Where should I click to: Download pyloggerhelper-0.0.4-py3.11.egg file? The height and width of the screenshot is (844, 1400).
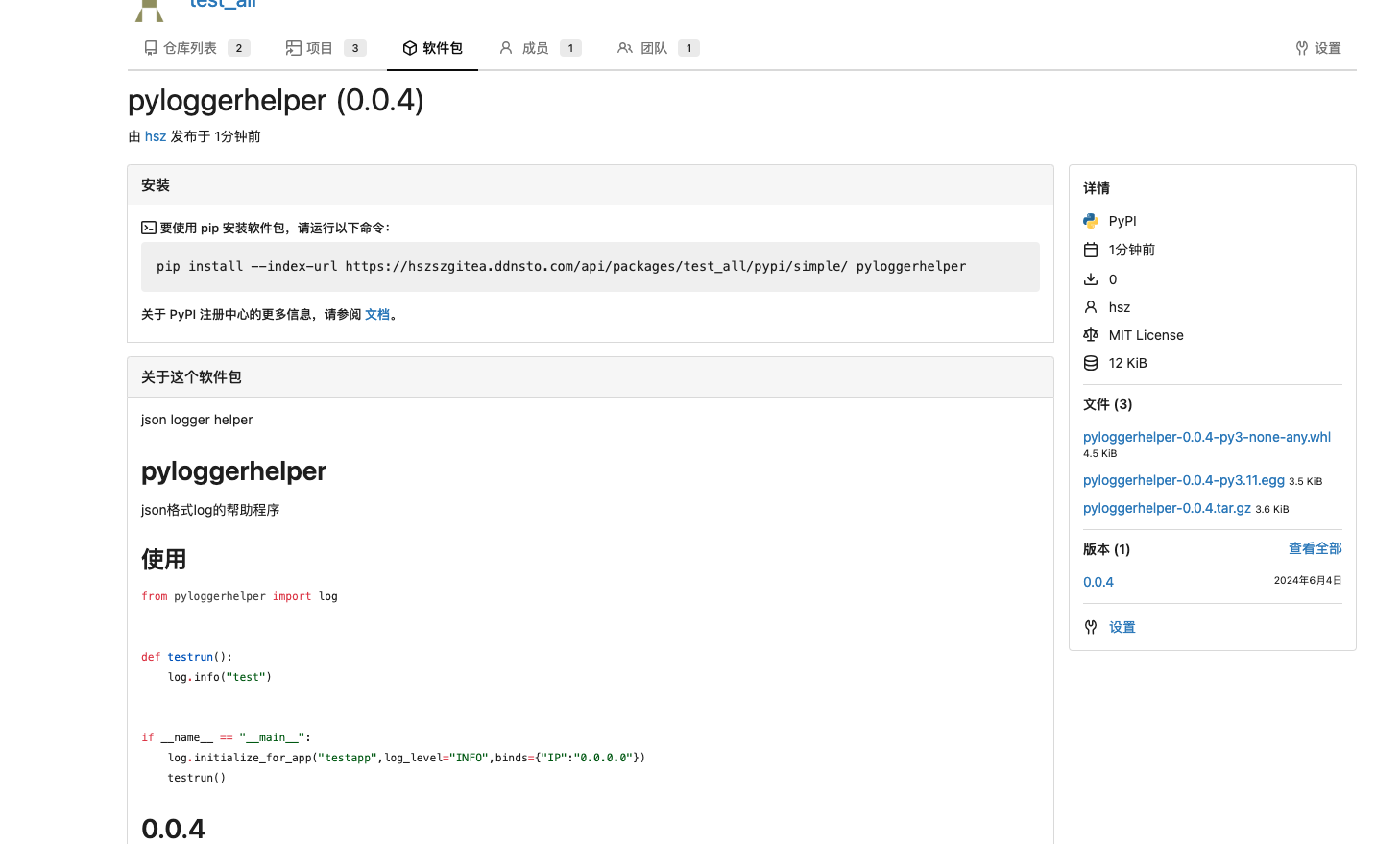(1184, 480)
